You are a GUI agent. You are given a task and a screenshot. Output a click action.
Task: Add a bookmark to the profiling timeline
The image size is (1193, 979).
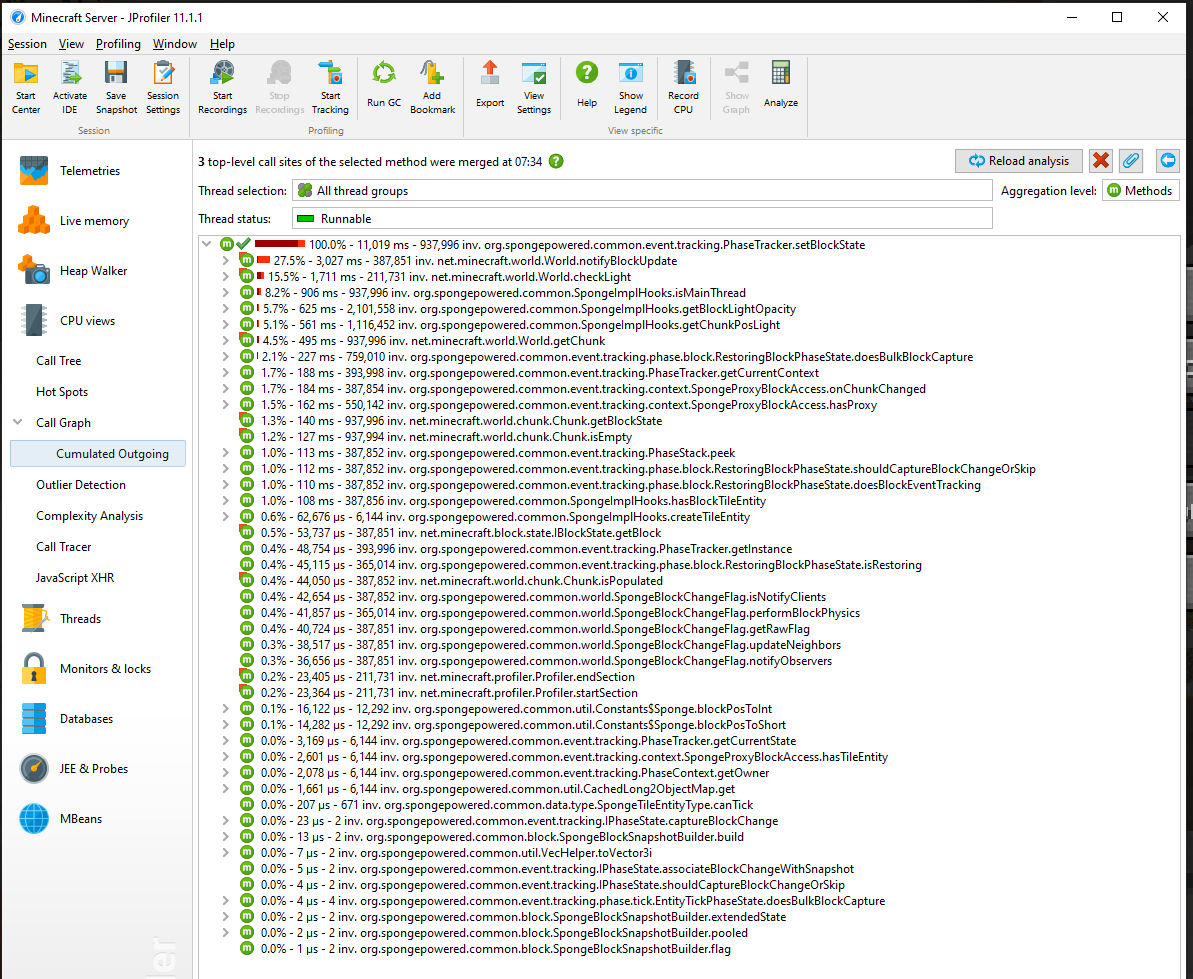point(432,87)
